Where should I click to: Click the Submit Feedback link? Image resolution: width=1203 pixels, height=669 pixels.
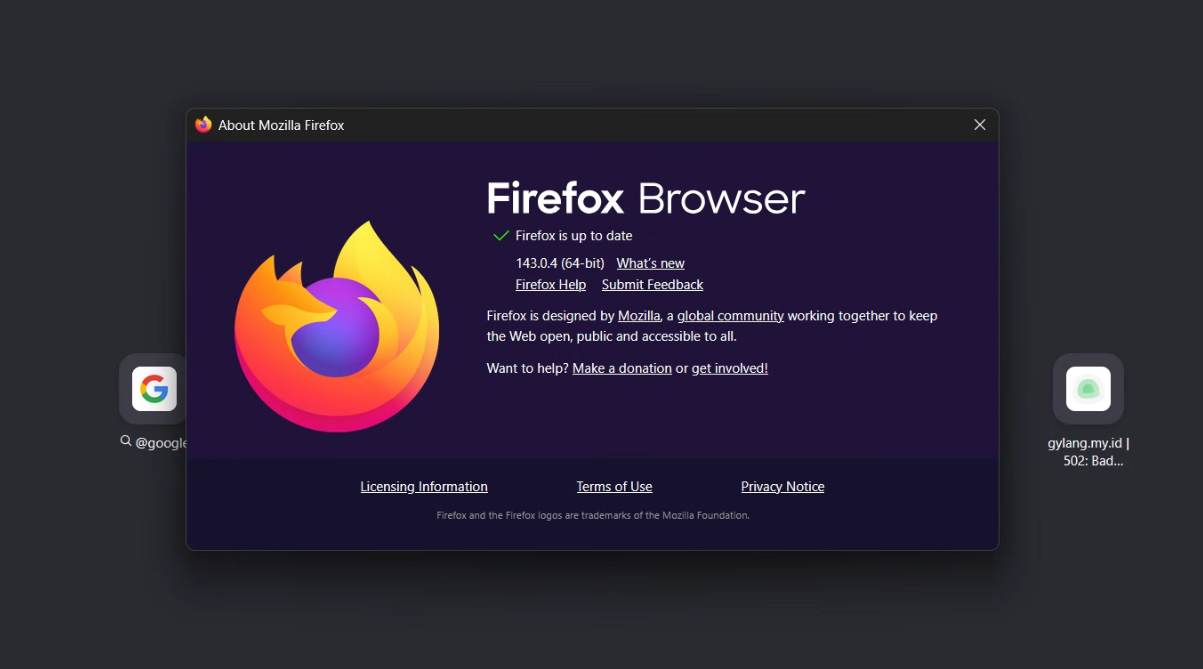pos(652,285)
